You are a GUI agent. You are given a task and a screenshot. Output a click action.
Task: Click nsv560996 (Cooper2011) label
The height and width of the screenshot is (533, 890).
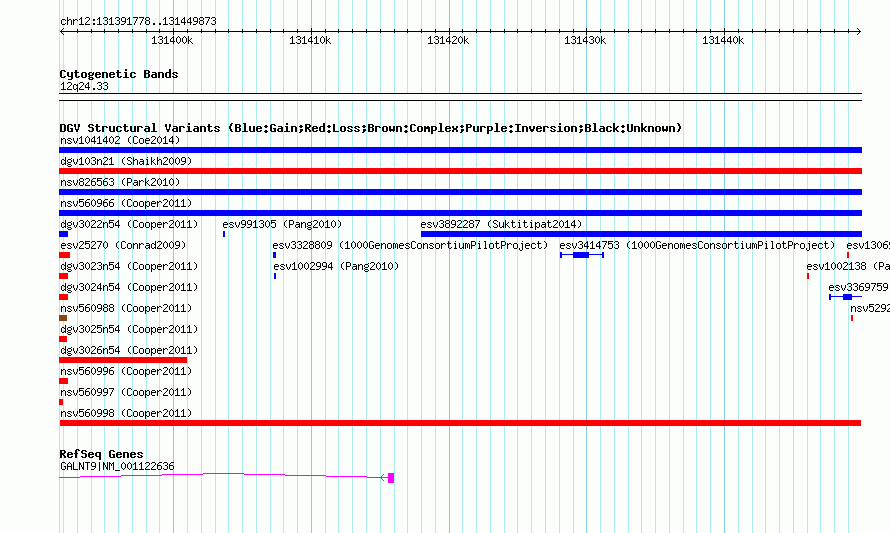click(x=126, y=371)
